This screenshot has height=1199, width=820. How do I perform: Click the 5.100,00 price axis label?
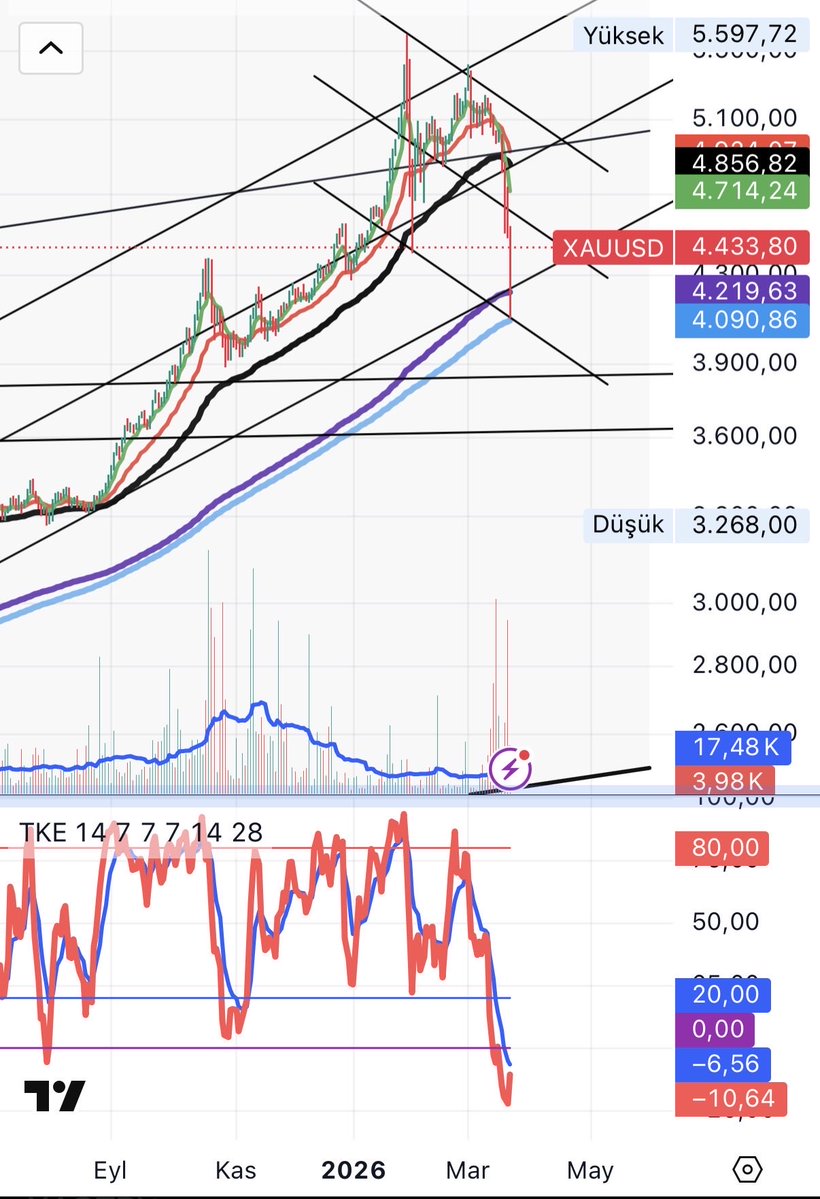tap(744, 118)
